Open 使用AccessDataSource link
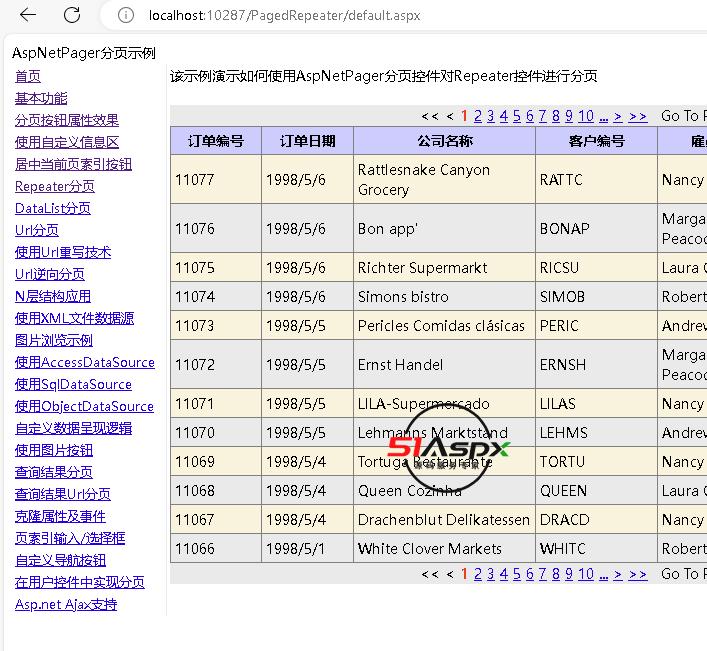 click(x=84, y=362)
